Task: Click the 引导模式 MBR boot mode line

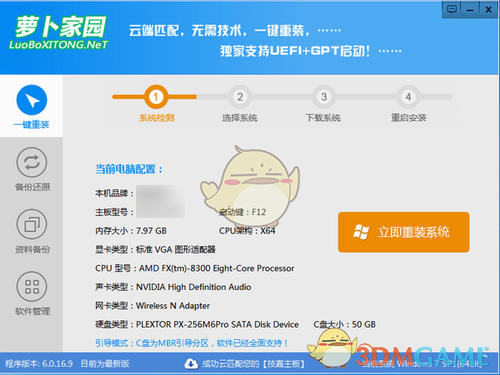Action: (192, 343)
